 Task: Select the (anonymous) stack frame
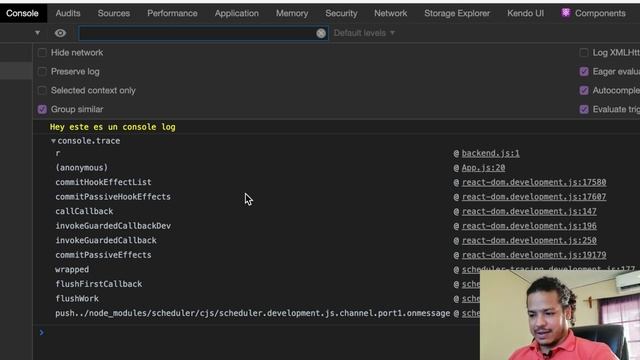(82, 168)
